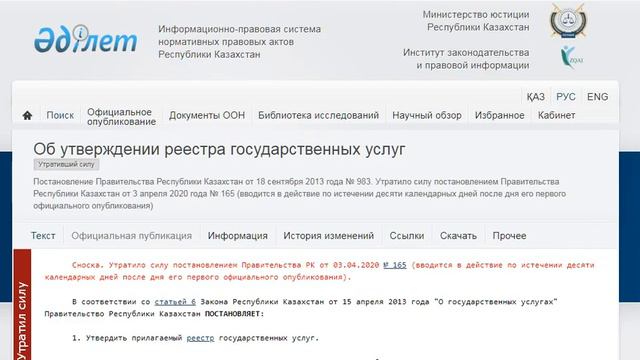This screenshot has width=640, height=360.
Task: Go to Библиотека исследований
Action: coord(318,116)
